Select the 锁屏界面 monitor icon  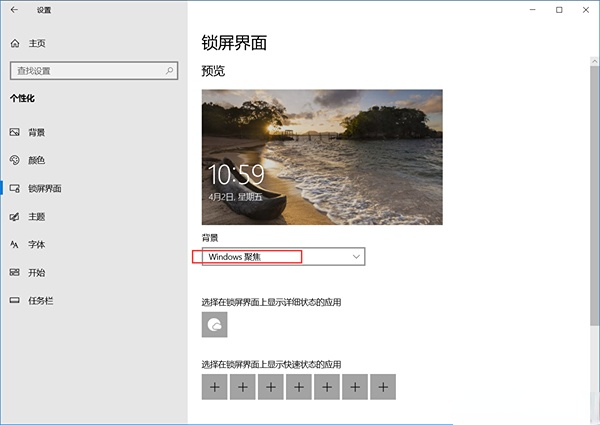[15, 188]
